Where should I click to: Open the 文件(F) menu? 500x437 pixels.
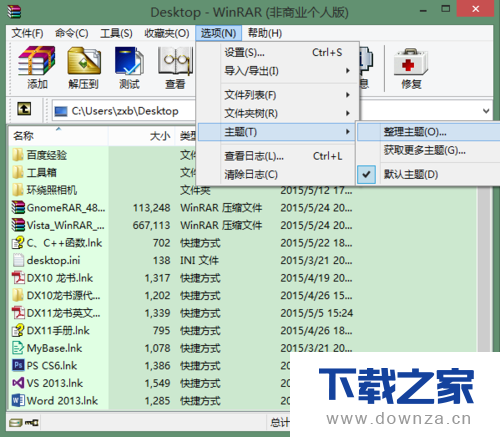click(27, 33)
